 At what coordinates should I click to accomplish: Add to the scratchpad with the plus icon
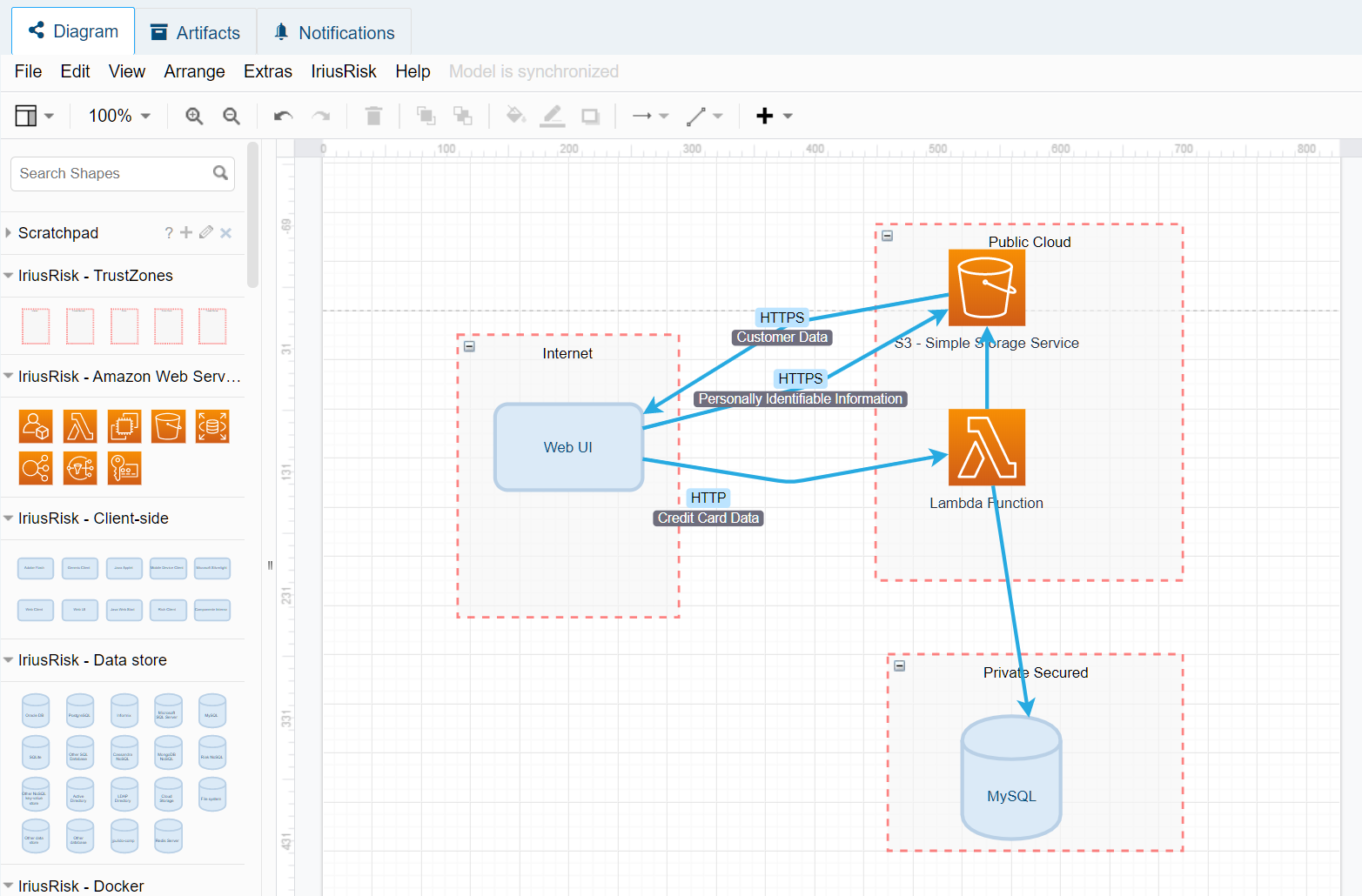186,232
